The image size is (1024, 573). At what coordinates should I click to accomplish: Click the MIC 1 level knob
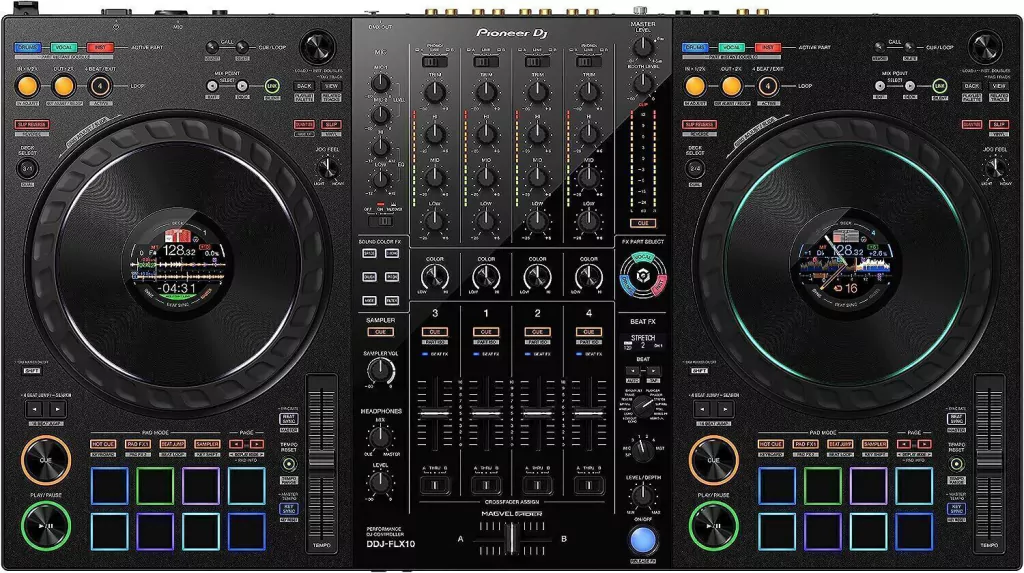[x=380, y=83]
